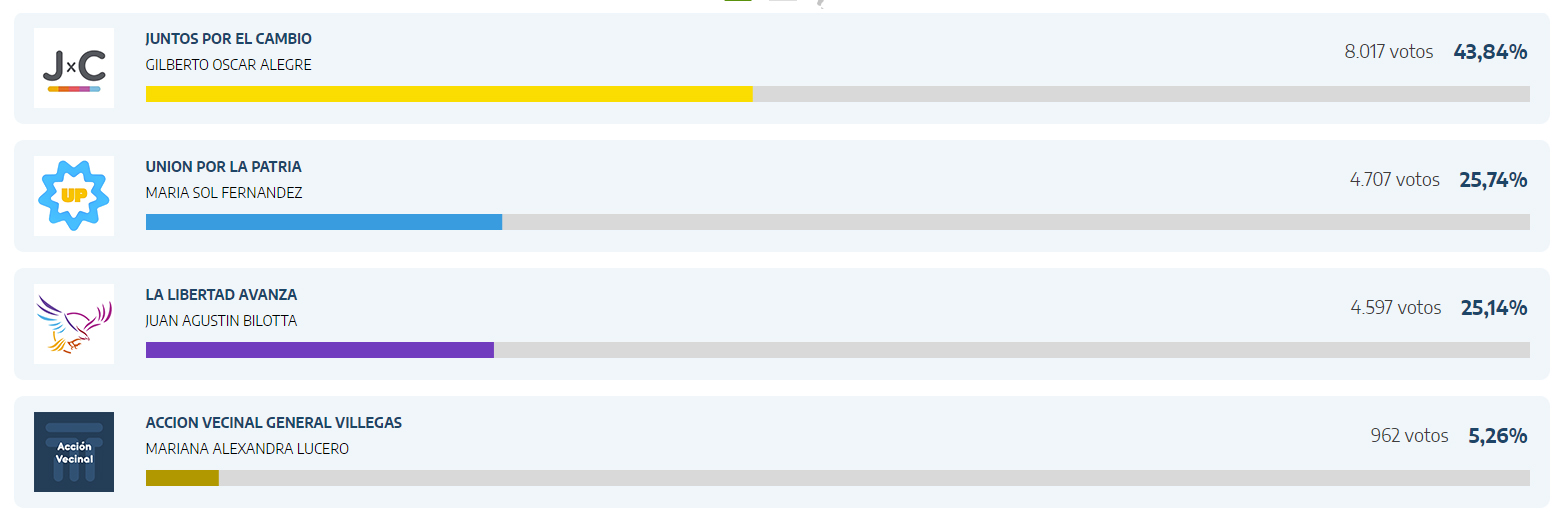The width and height of the screenshot is (1560, 516).
Task: Click the purple La Libertad Avanza bar
Action: pyautogui.click(x=320, y=350)
